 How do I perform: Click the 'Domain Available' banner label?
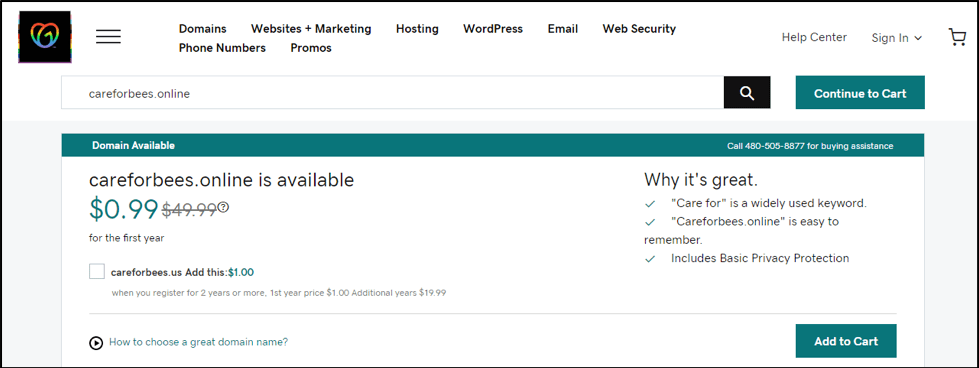click(134, 146)
